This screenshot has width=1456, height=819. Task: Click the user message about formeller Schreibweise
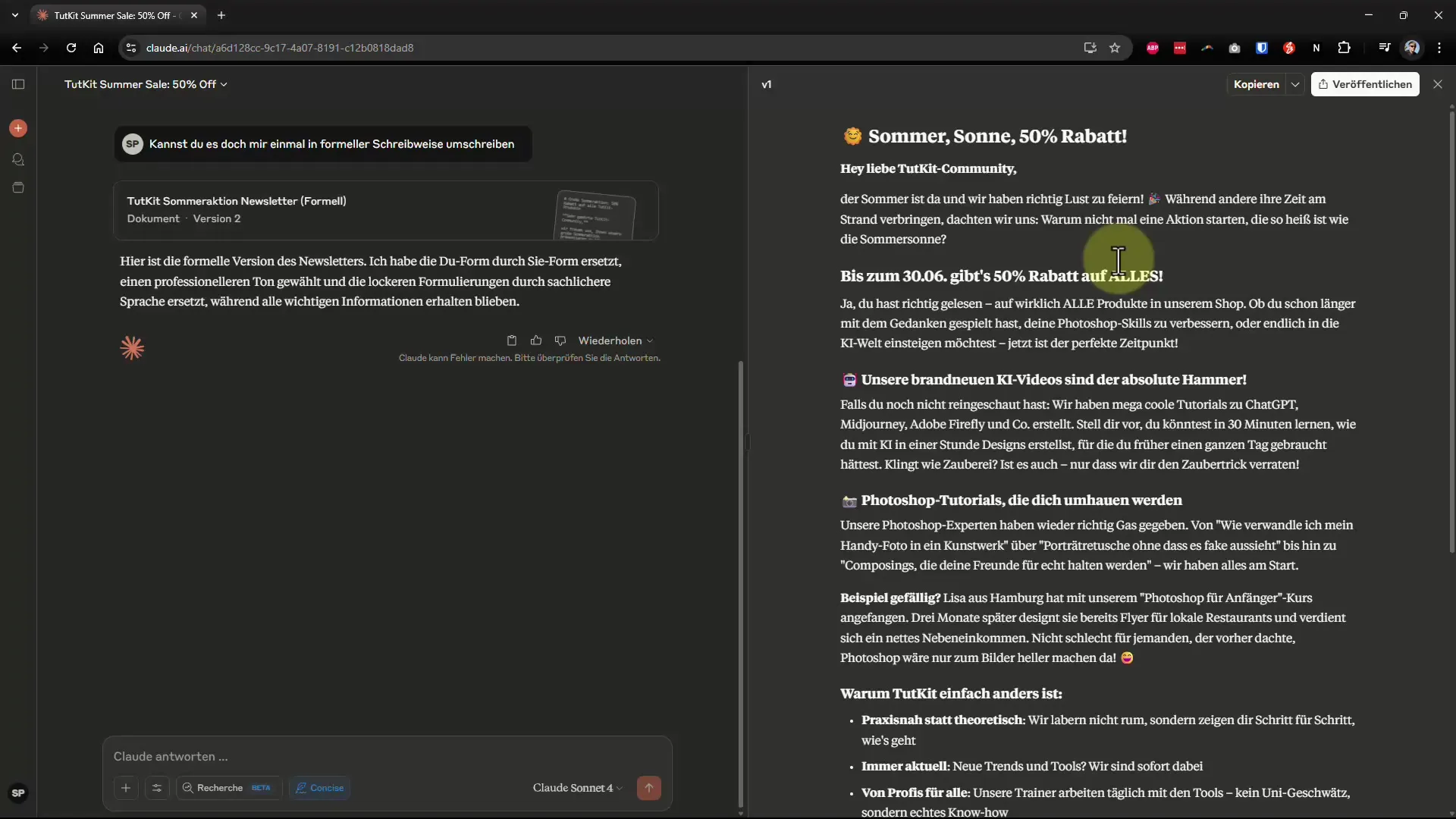323,144
